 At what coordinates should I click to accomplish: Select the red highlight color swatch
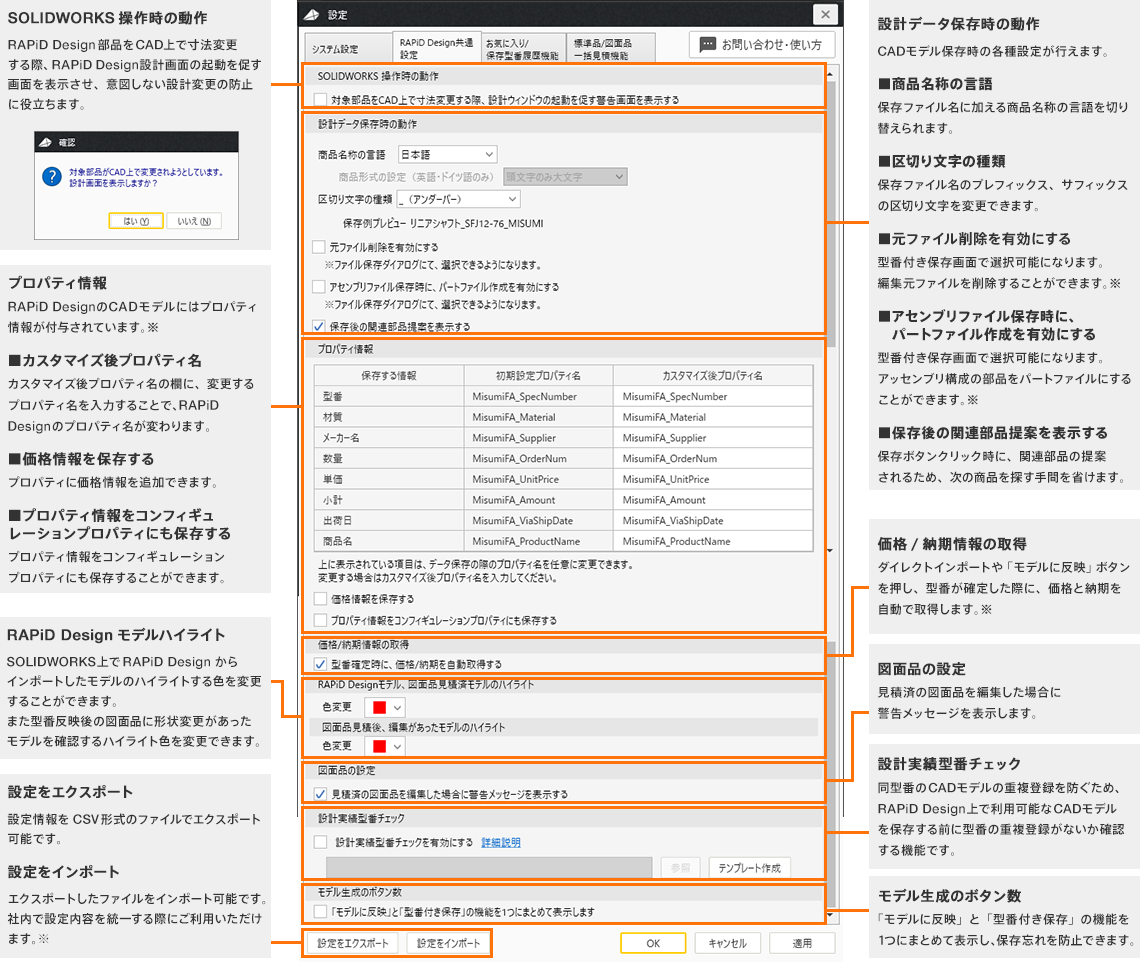377,707
